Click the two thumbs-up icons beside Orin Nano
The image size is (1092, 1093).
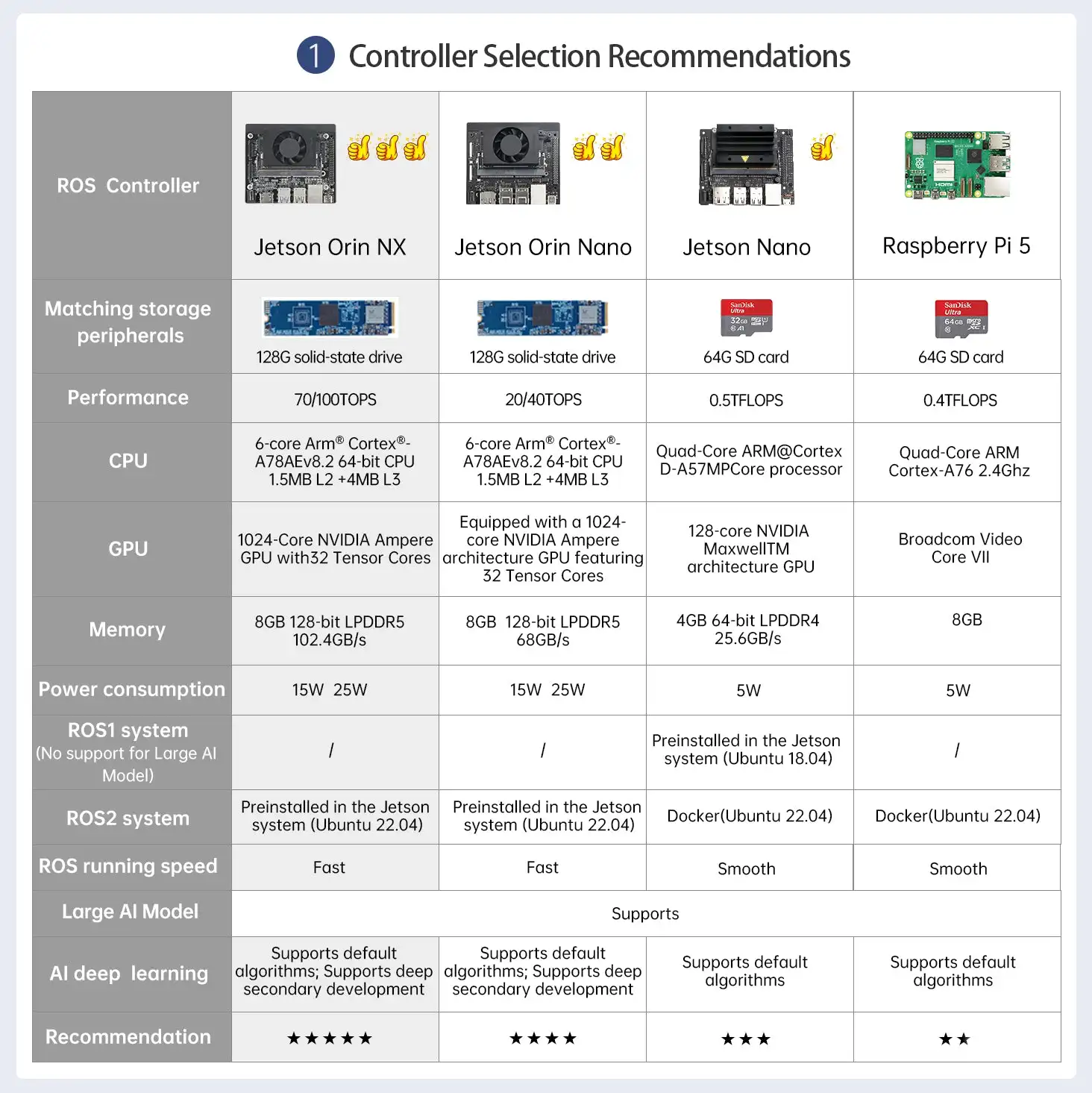point(598,147)
